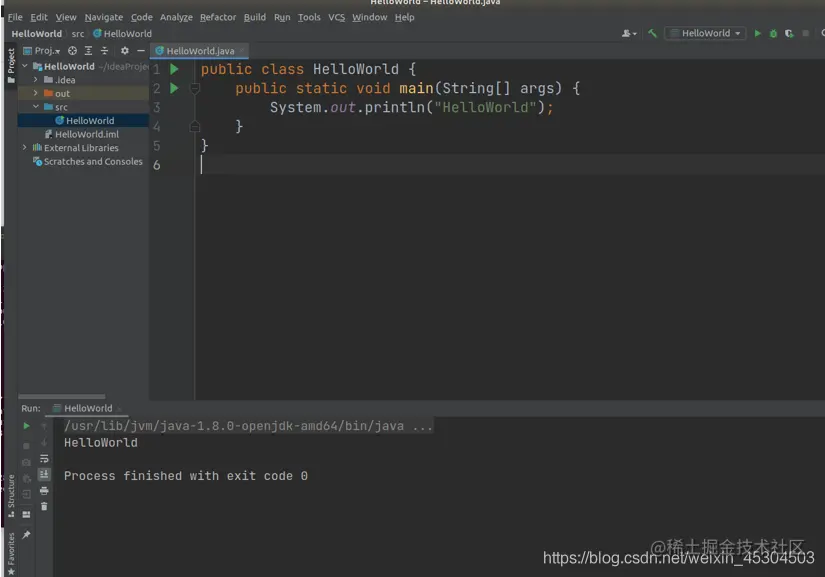This screenshot has height=577, width=825.
Task: Hide the Project panel with minus icon
Action: pos(140,50)
